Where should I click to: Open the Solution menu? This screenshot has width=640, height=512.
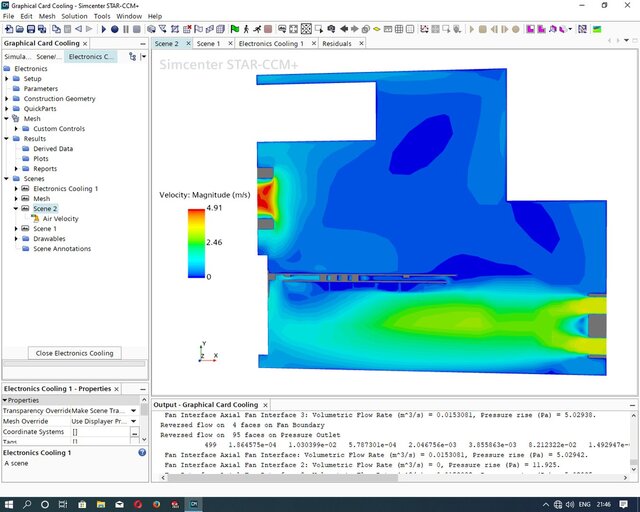click(x=74, y=16)
